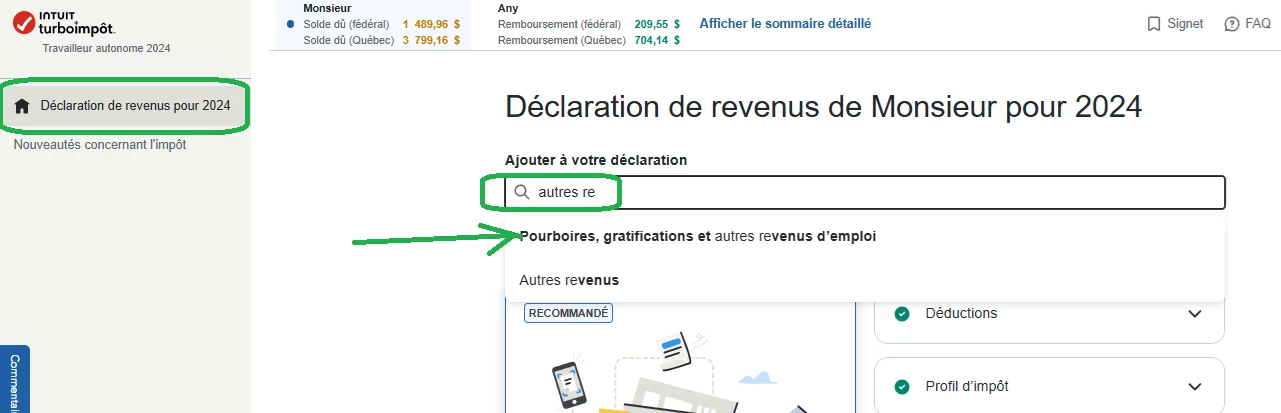Image resolution: width=1281 pixels, height=413 pixels.
Task: Click the Ajouter à votre déclaration label
Action: tap(596, 160)
